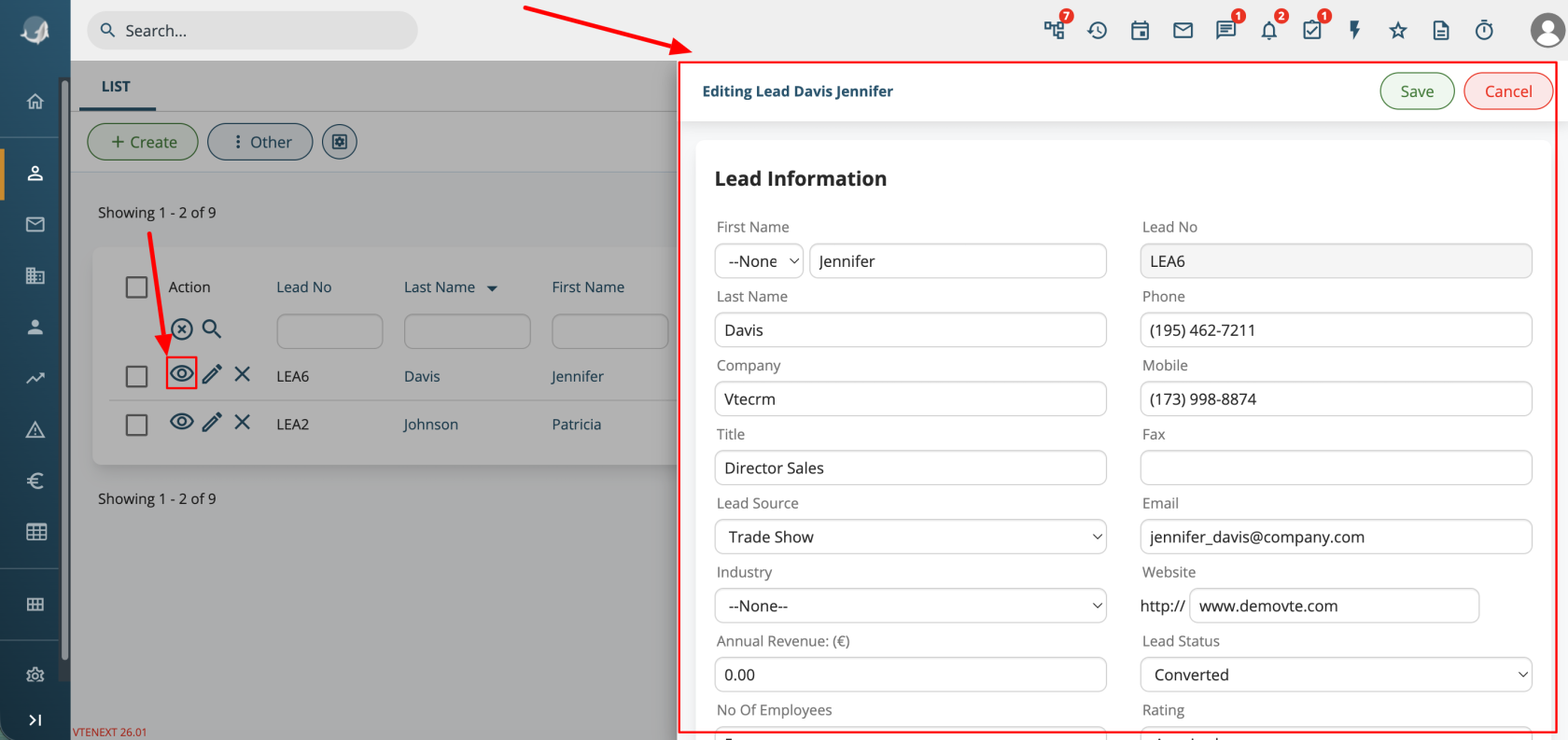Click the Title field Director Sales
This screenshot has height=740, width=1568.
point(911,468)
